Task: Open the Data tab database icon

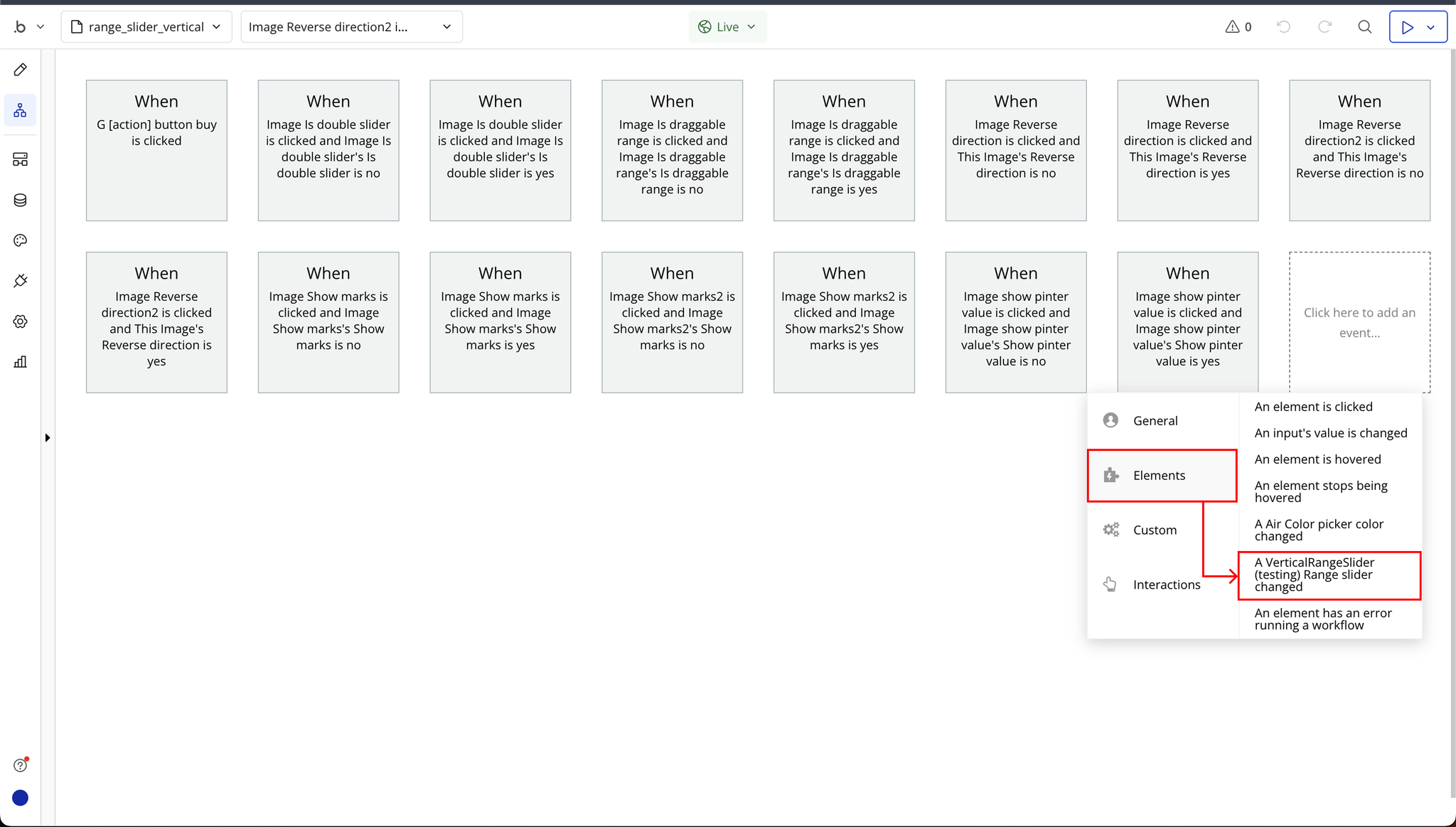Action: [20, 201]
